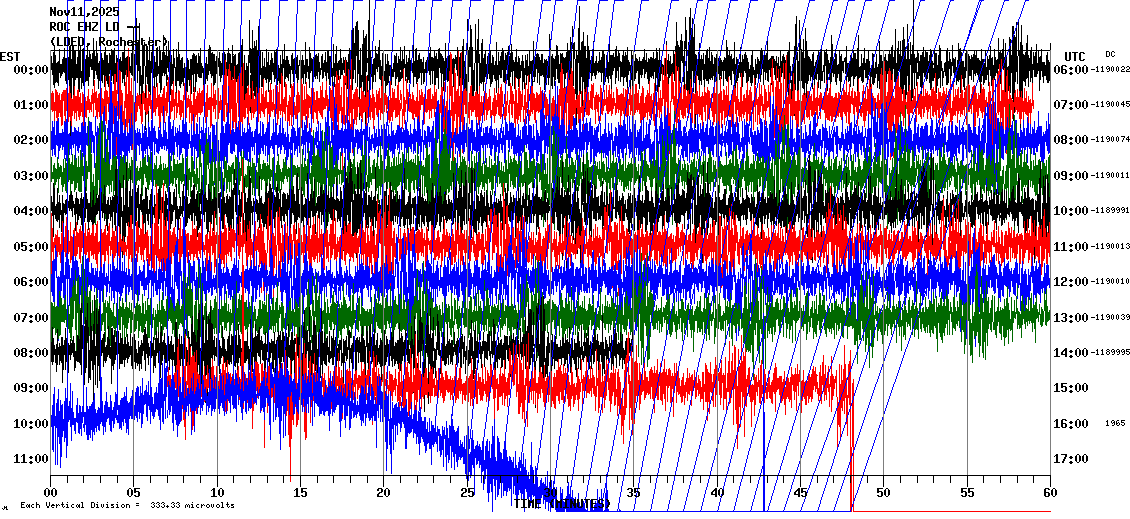
Task: Click the DC offset value -1190022
Action: coord(1110,70)
